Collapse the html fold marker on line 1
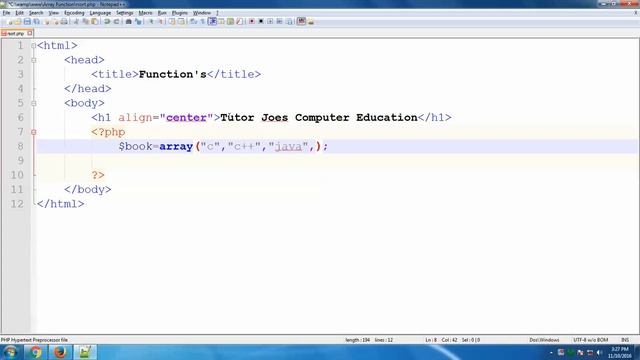This screenshot has height=360, width=640. click(33, 46)
